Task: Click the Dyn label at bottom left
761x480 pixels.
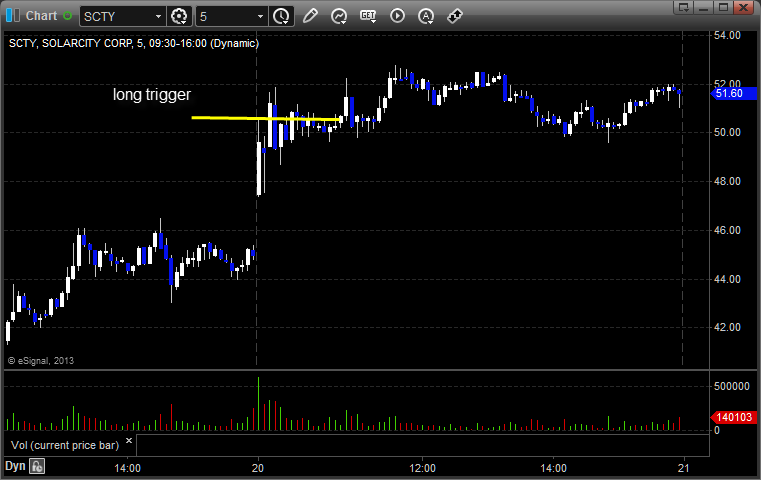Action: [15, 466]
